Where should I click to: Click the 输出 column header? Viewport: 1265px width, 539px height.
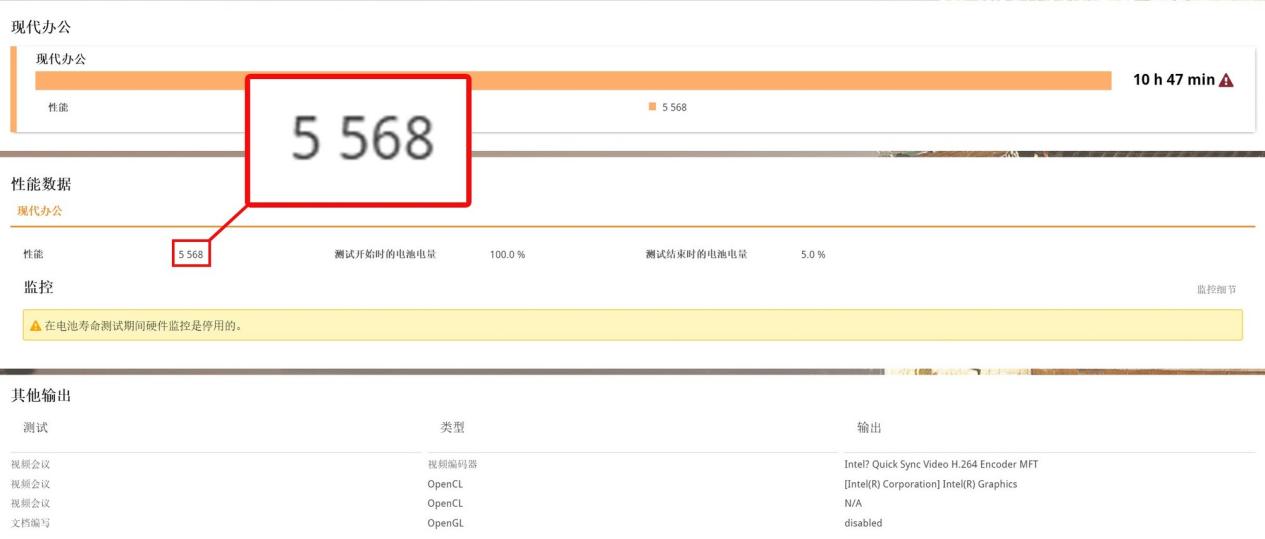pyautogui.click(x=869, y=428)
